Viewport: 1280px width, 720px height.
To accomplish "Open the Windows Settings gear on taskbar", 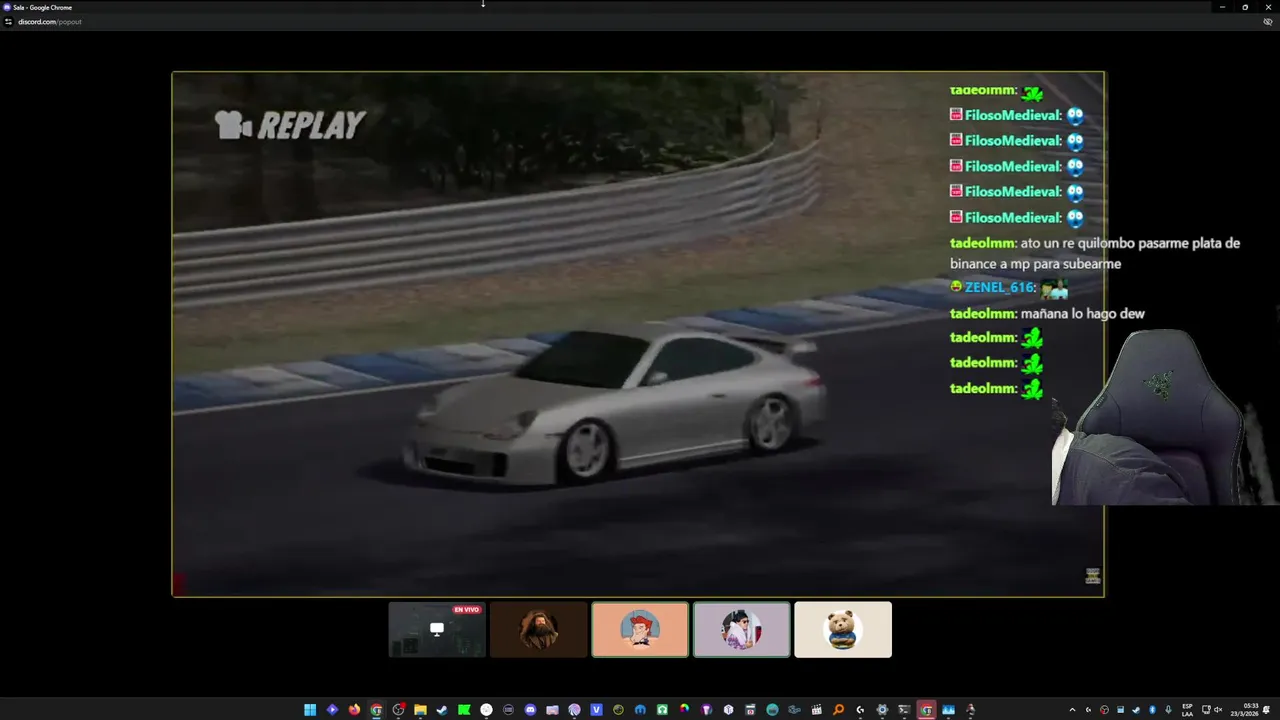I will coord(882,710).
